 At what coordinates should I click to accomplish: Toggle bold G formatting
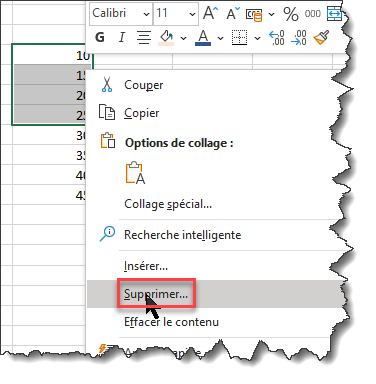point(100,37)
